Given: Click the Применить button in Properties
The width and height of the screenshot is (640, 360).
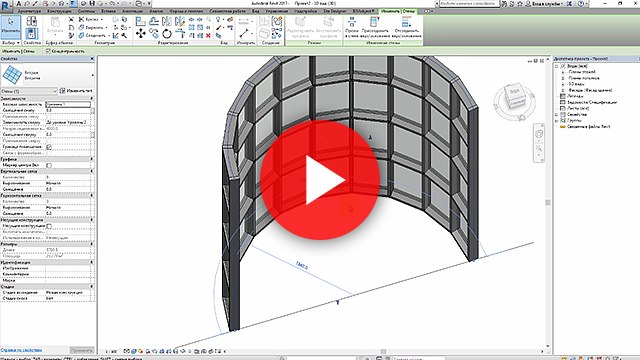Looking at the screenshot, I should [82, 350].
